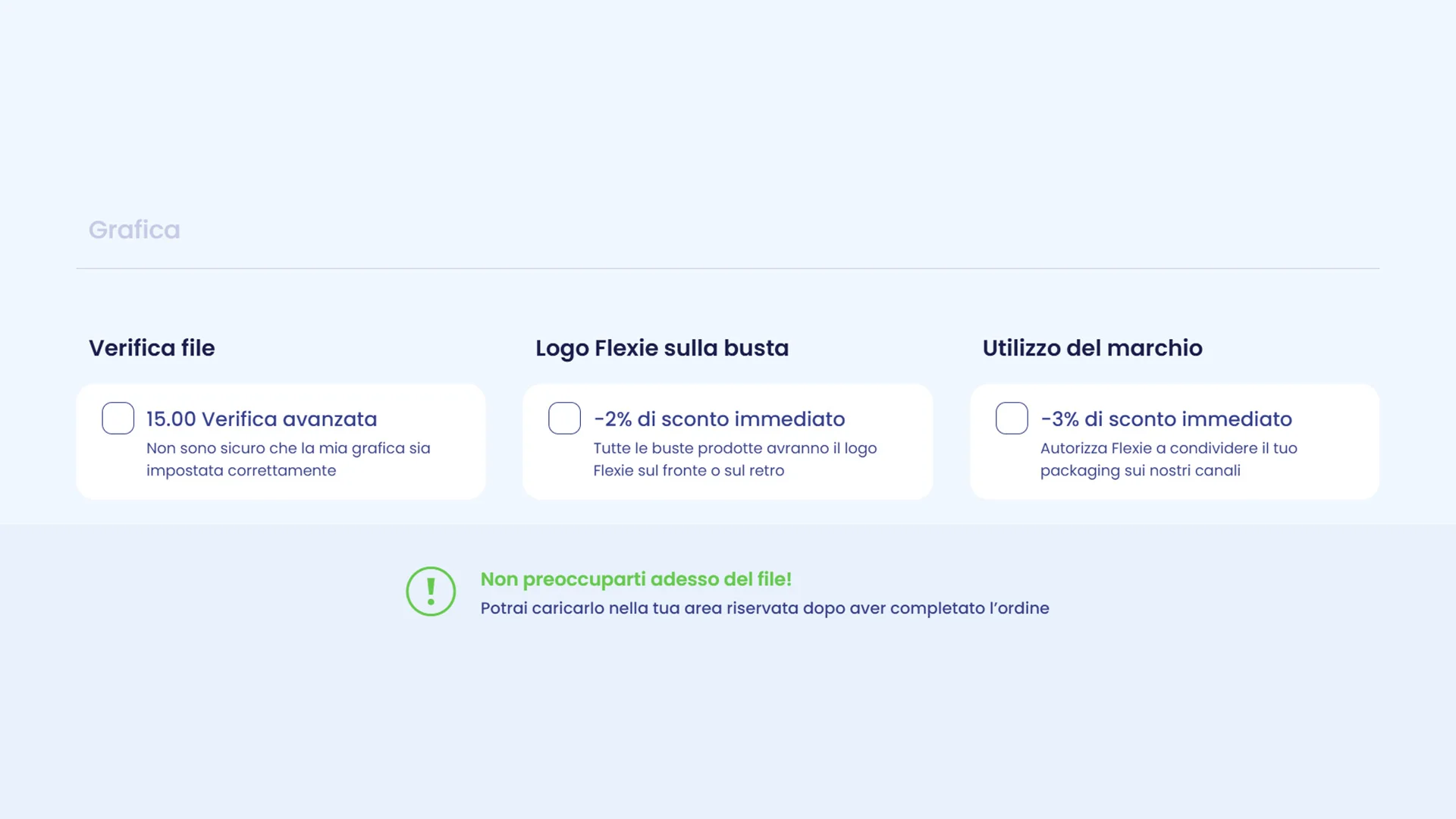This screenshot has height=819, width=1456.
Task: Check the -3% di sconto immediato box
Action: [x=1012, y=418]
